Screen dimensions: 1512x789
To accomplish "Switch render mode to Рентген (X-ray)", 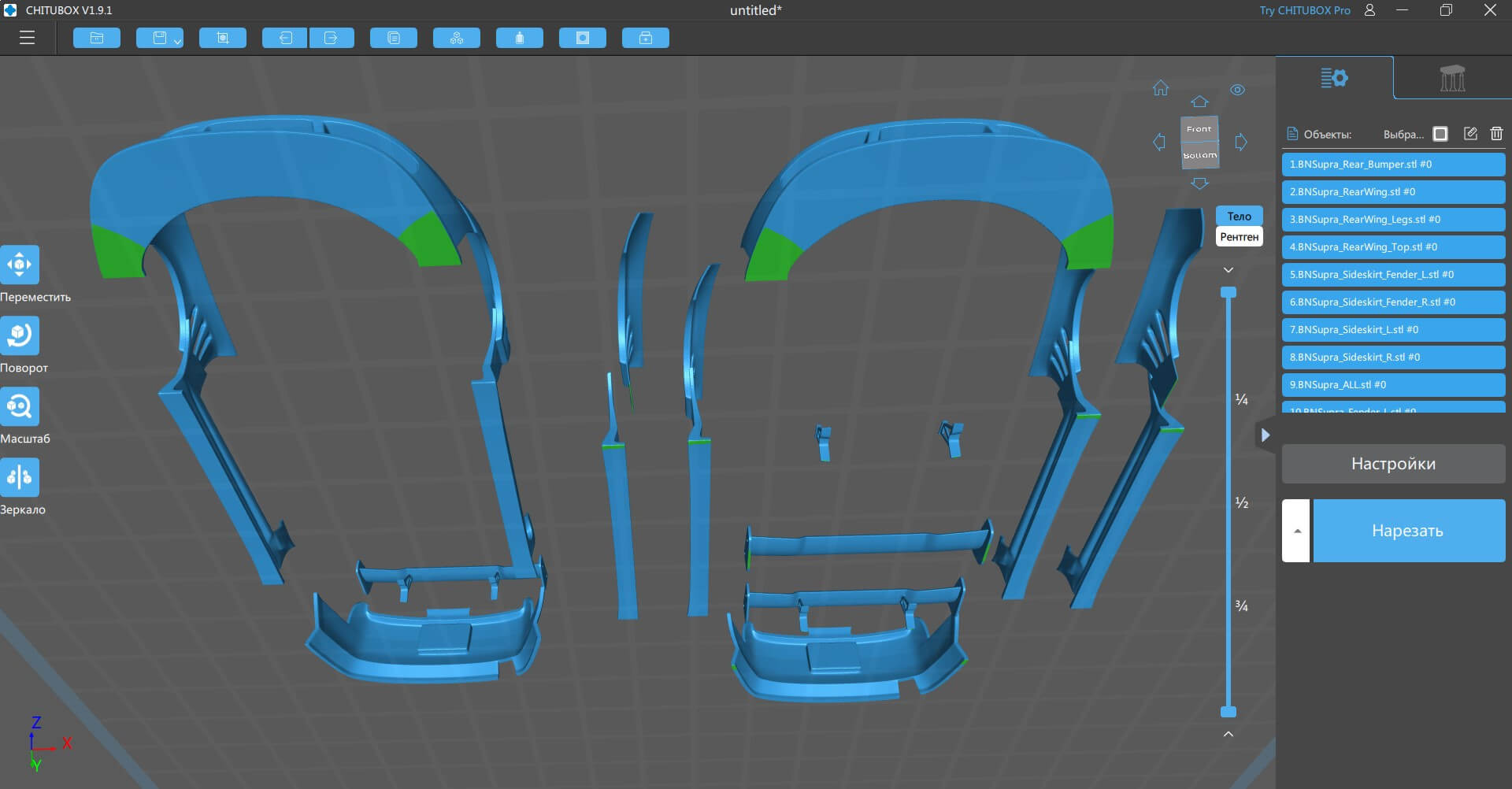I will [1239, 236].
